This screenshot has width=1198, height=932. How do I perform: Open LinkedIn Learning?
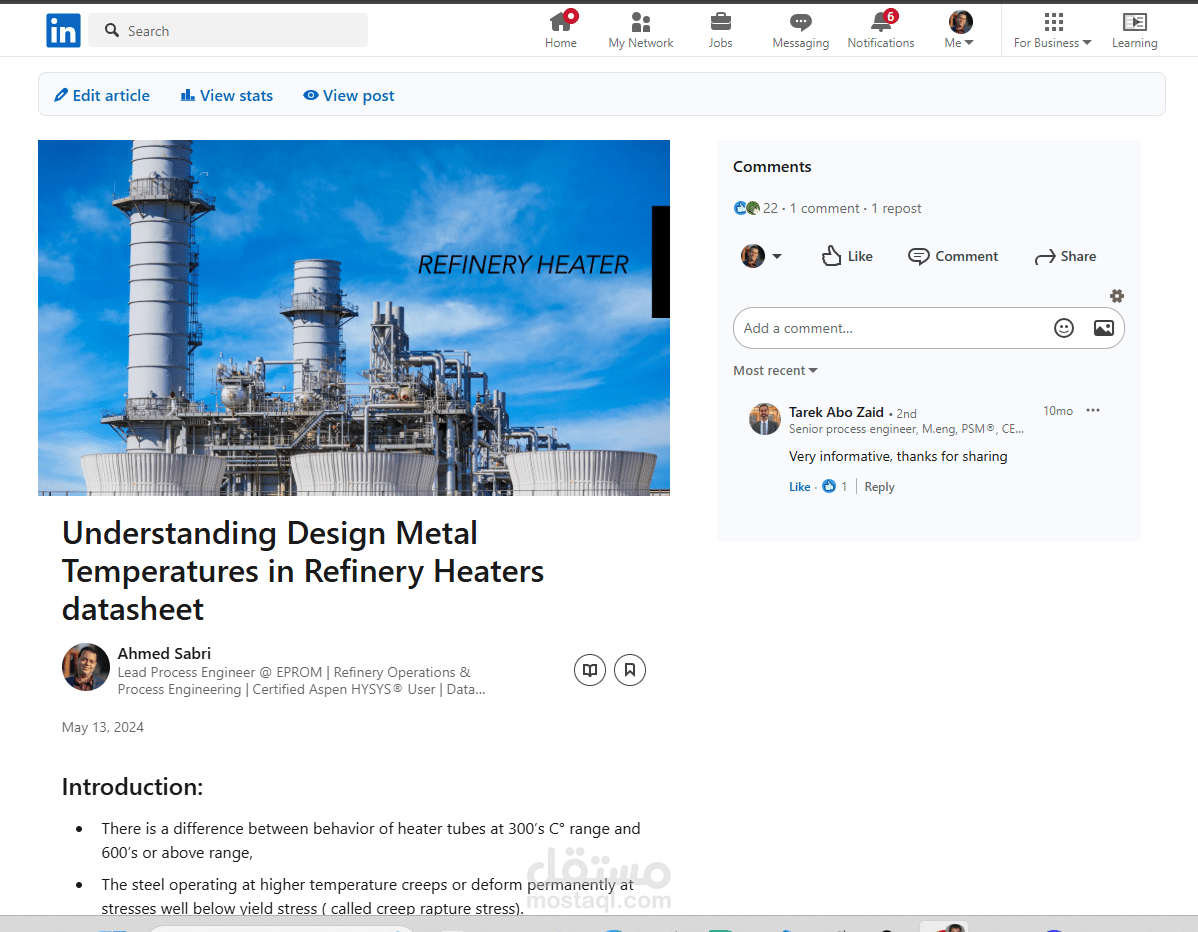click(1135, 31)
